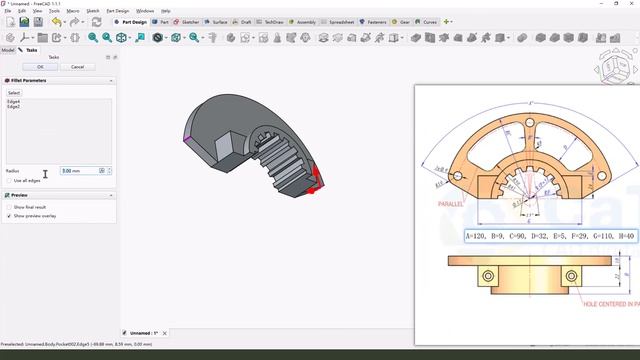
Task: Click OK to apply the fillet
Action: tap(40, 67)
